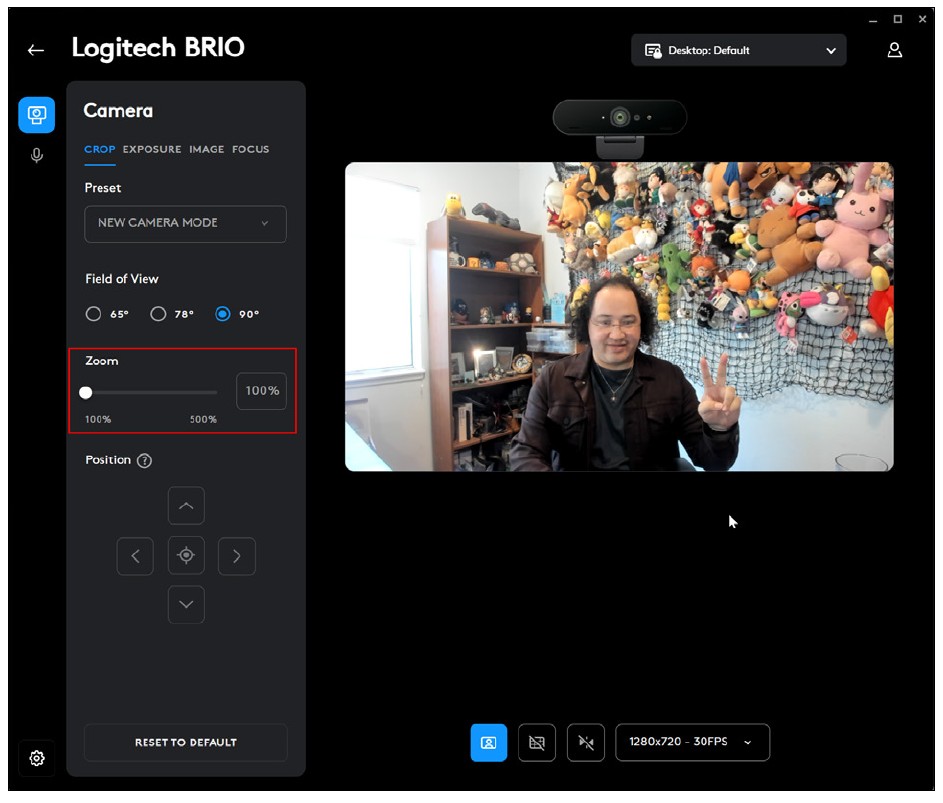Click the RESET TO DEFAULT button

(186, 742)
